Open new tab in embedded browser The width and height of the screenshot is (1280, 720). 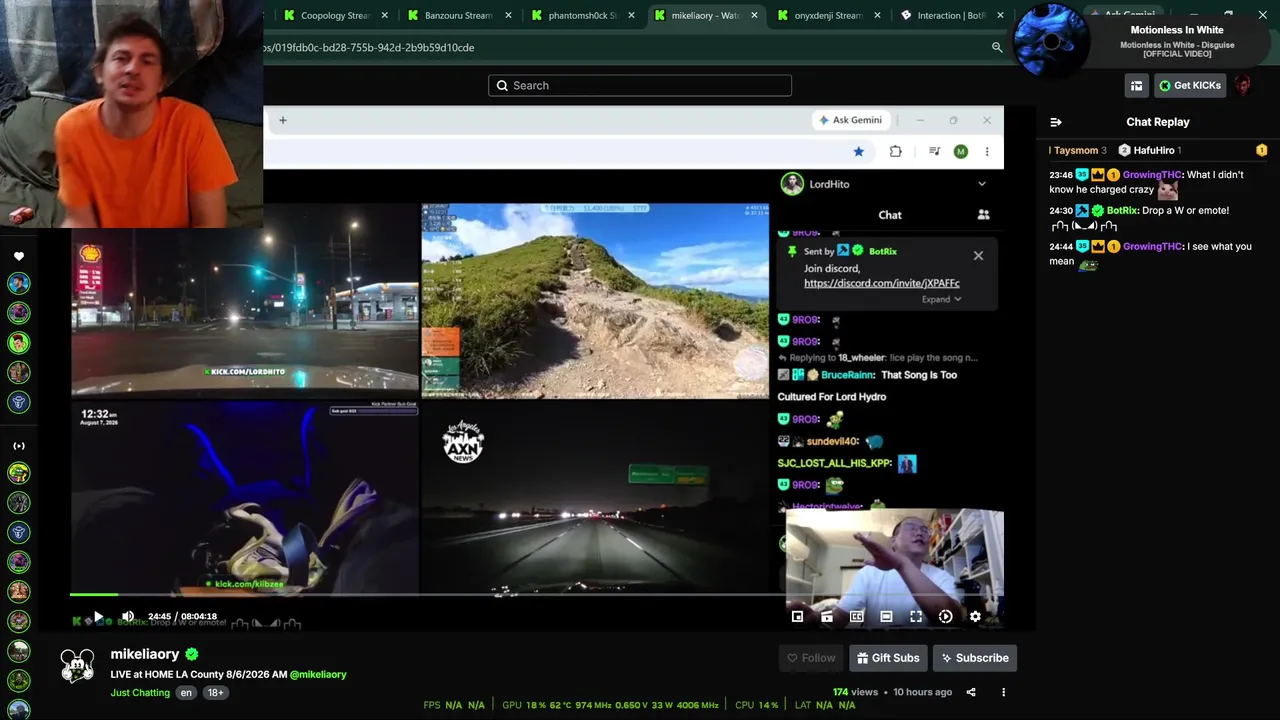click(283, 120)
